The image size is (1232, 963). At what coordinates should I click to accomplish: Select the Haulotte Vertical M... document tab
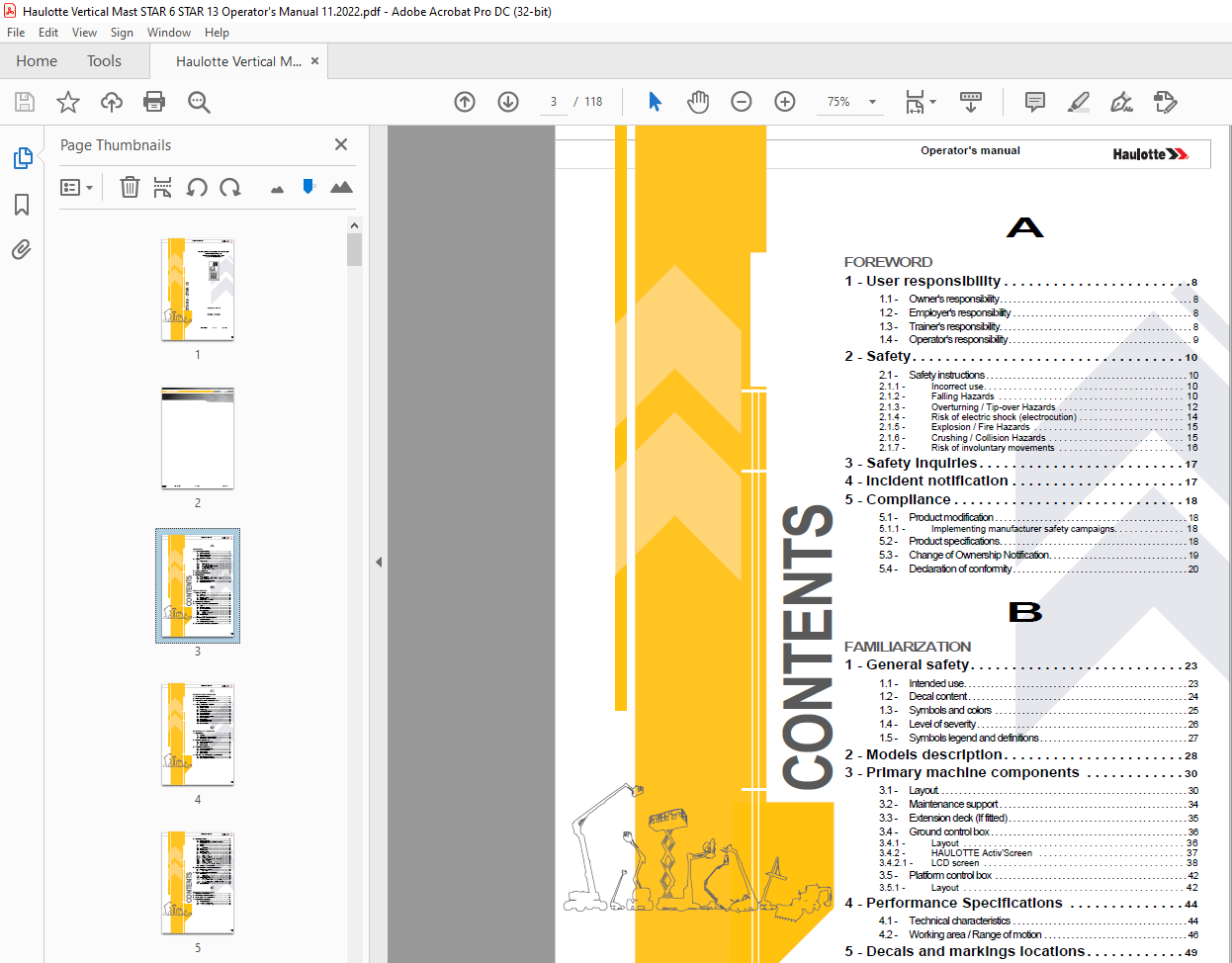(x=238, y=61)
